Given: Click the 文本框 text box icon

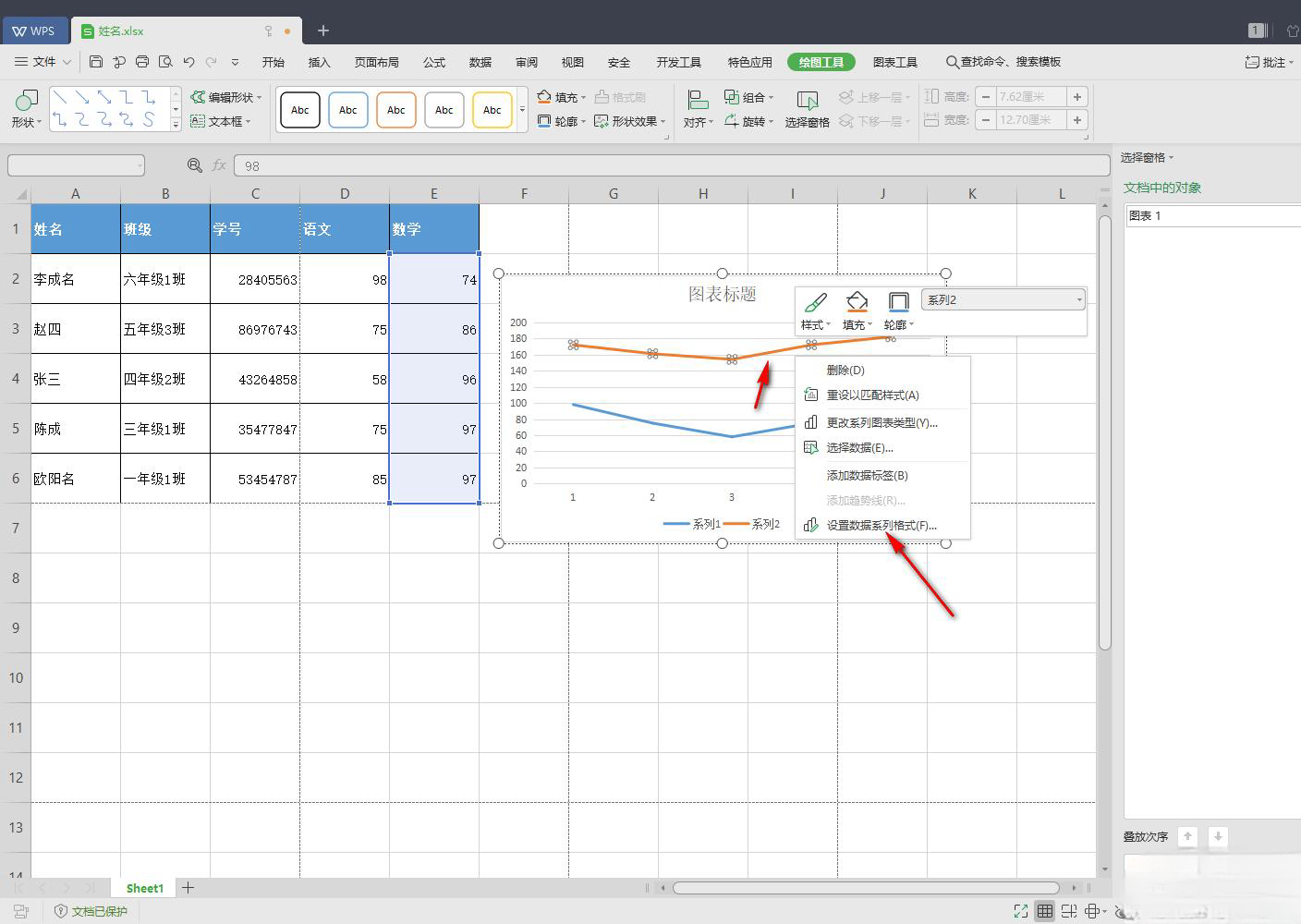Looking at the screenshot, I should coord(198,121).
